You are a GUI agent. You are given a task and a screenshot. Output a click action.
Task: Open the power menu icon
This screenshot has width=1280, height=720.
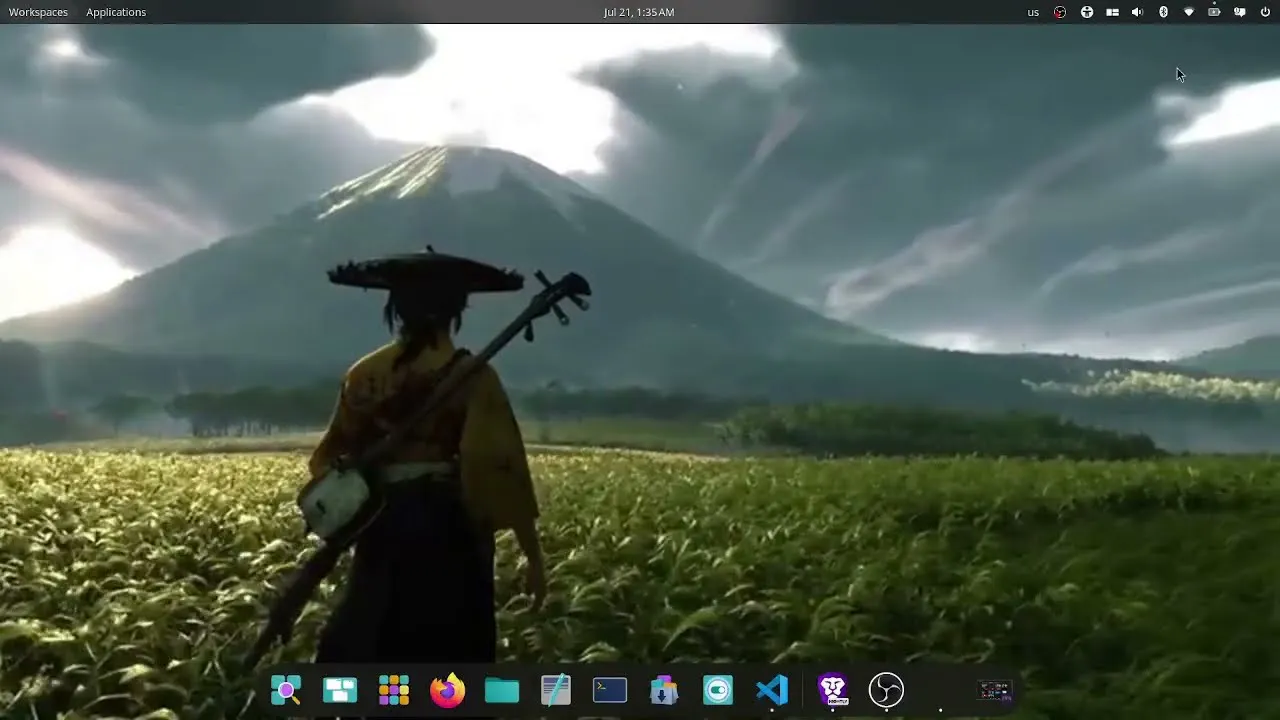1265,12
